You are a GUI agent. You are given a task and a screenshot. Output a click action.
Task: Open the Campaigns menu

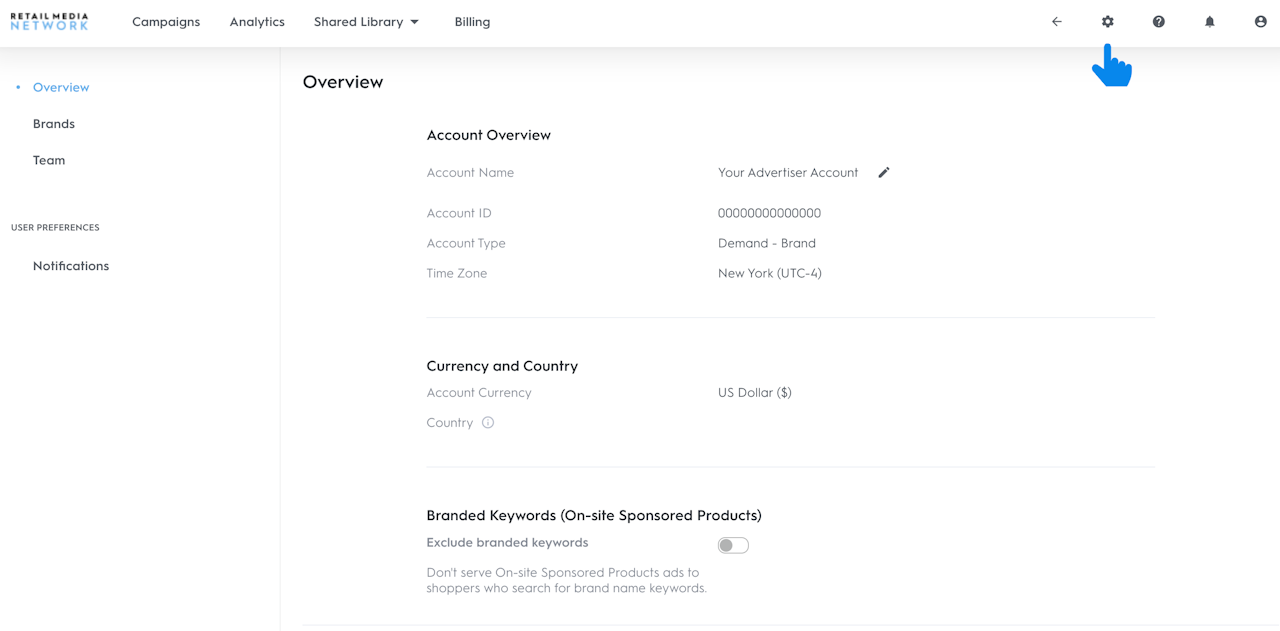(x=166, y=22)
